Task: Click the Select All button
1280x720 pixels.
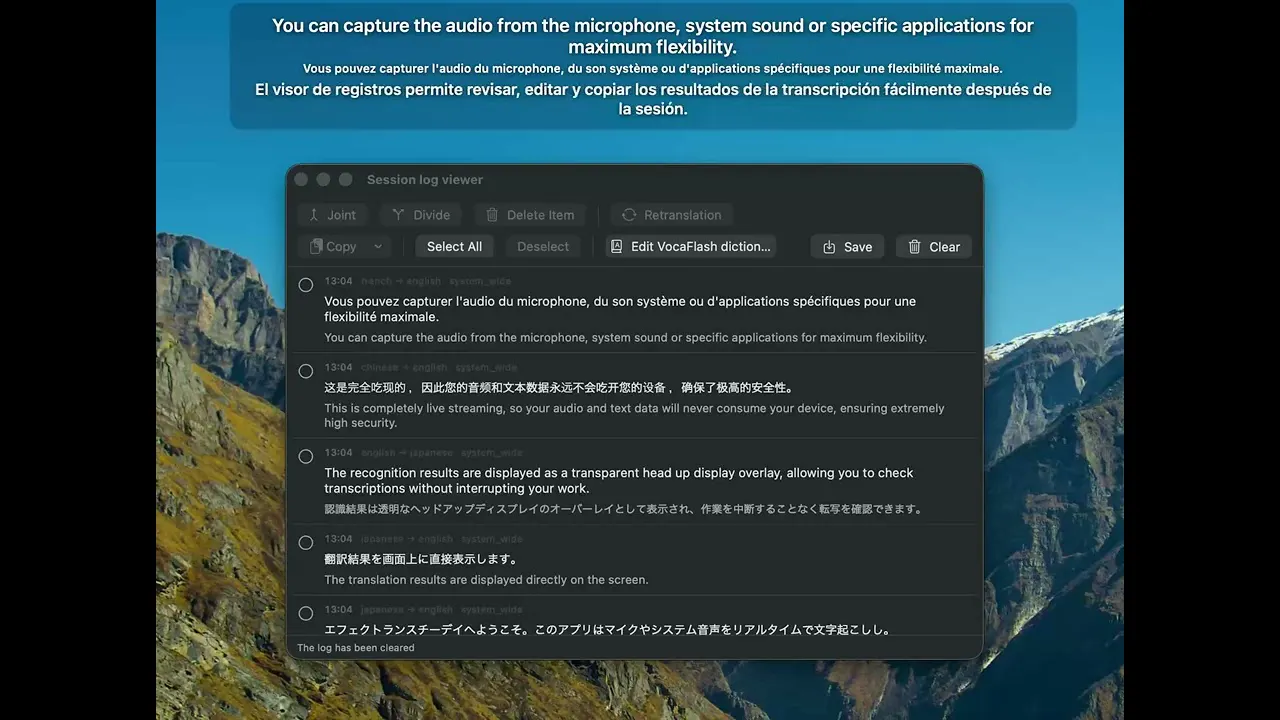Action: [x=454, y=247]
